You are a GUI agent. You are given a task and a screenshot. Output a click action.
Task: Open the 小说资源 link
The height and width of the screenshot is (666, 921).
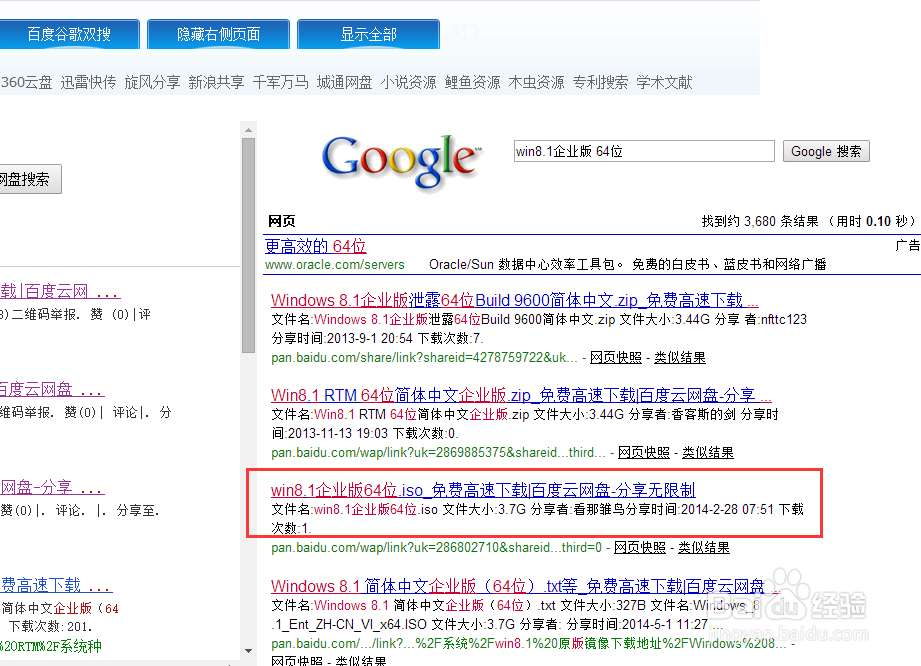tap(409, 82)
